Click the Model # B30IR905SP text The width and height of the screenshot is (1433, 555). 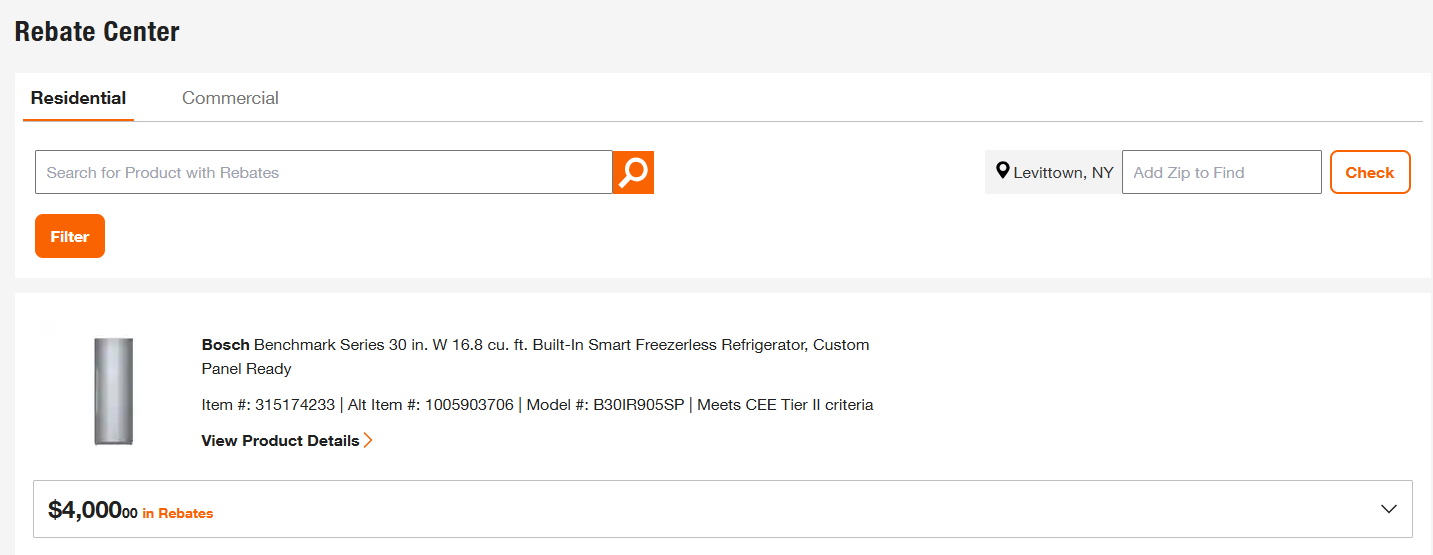tap(605, 405)
